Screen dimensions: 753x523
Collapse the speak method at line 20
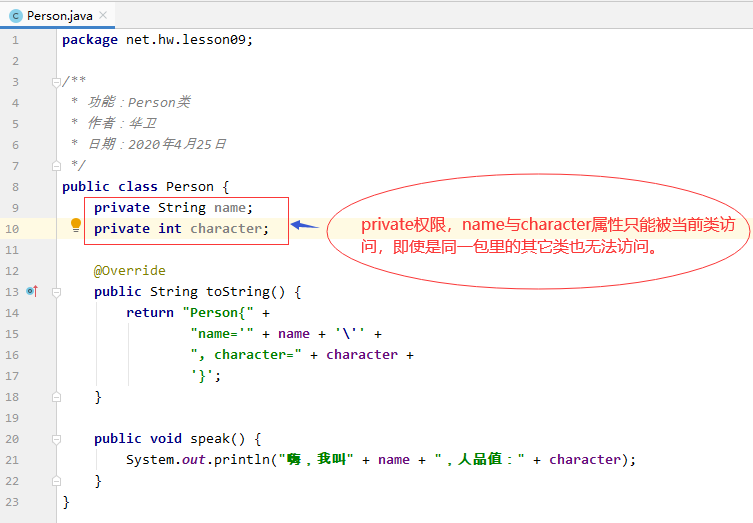pyautogui.click(x=56, y=439)
